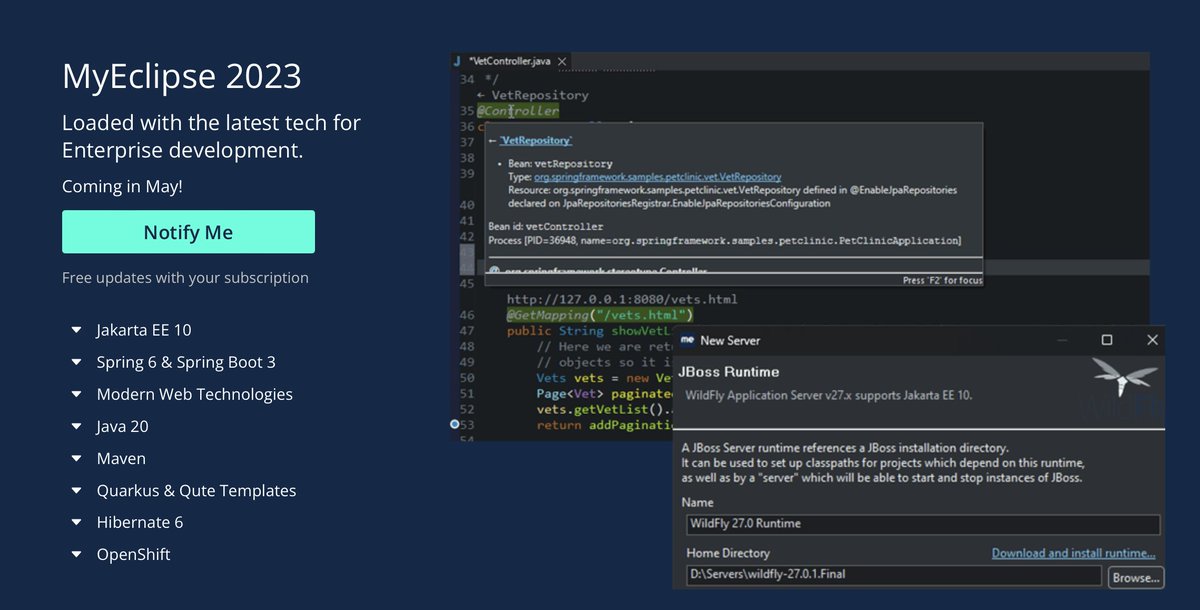Close the VetController.java tab
This screenshot has width=1200, height=610.
coord(563,60)
